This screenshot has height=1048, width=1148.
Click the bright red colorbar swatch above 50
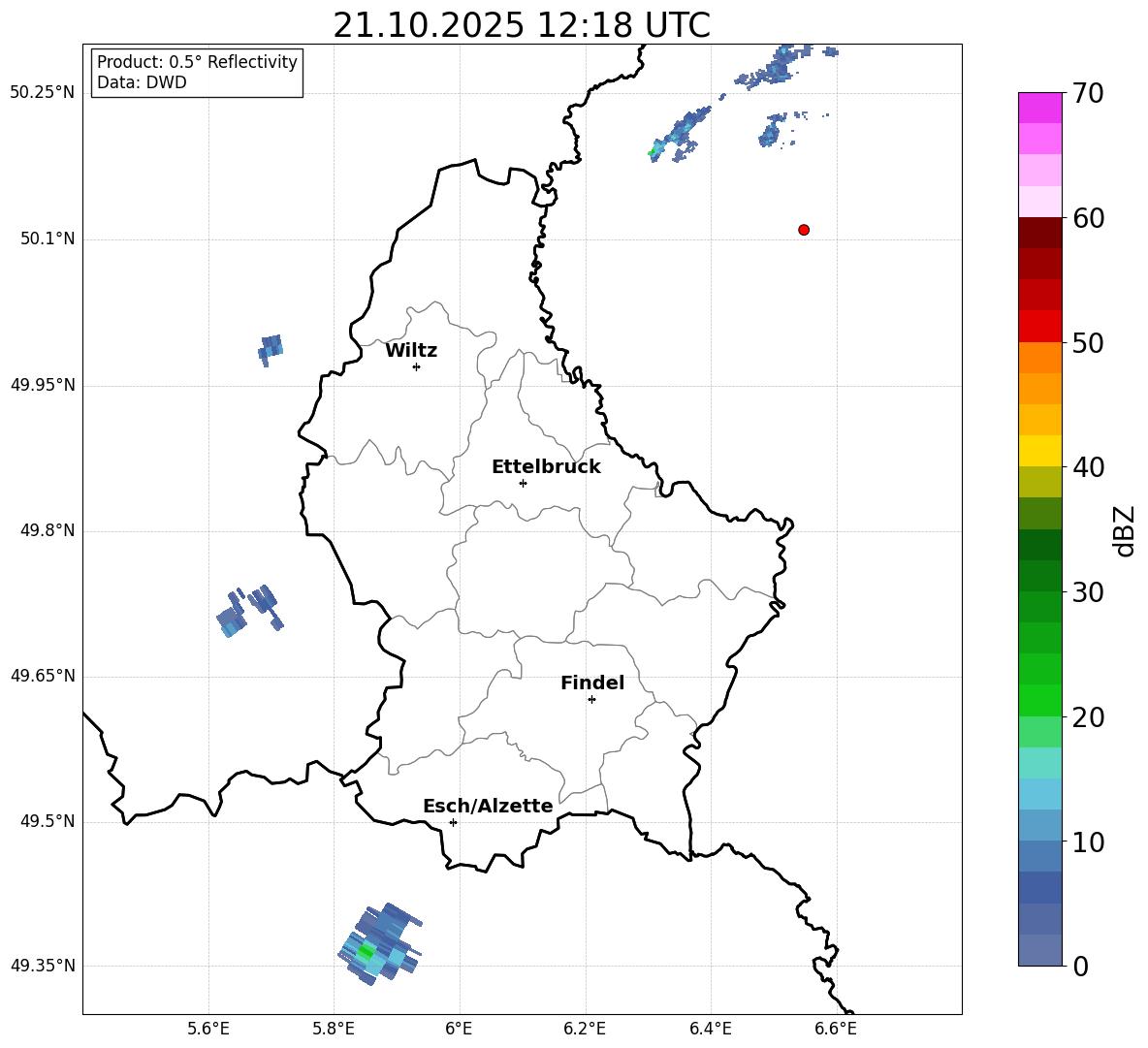[1040, 327]
